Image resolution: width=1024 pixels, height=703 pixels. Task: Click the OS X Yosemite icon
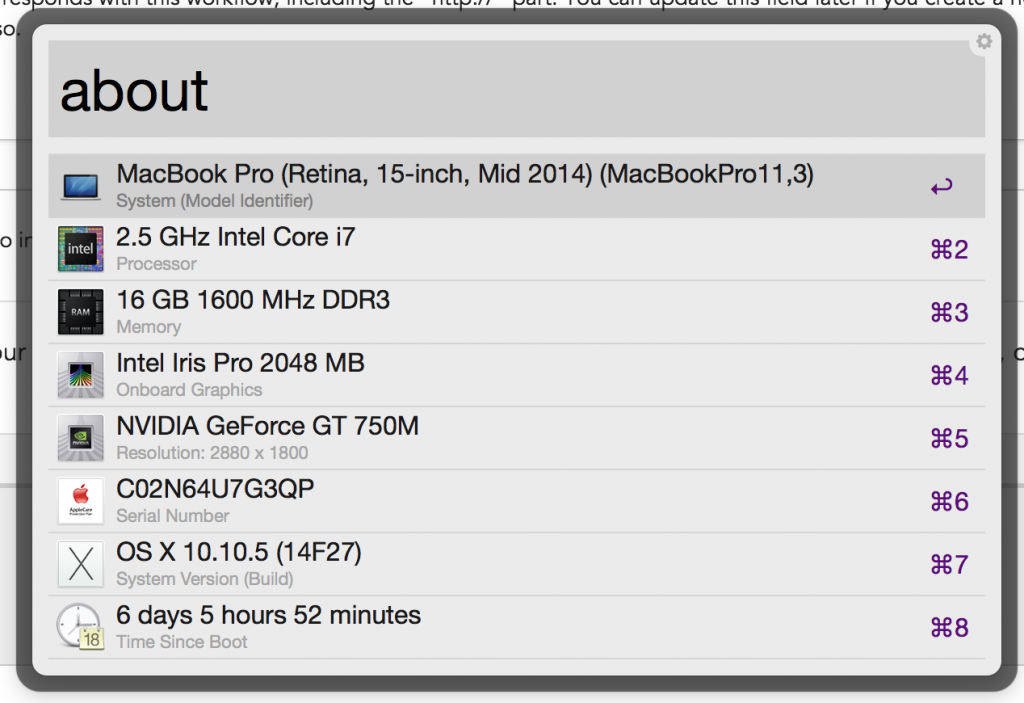(80, 564)
